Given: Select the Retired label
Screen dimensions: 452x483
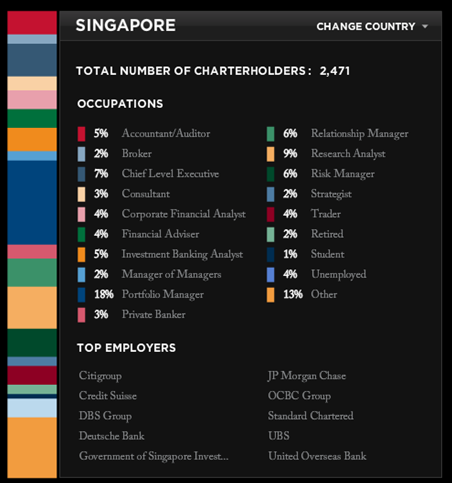Looking at the screenshot, I should (x=327, y=234).
